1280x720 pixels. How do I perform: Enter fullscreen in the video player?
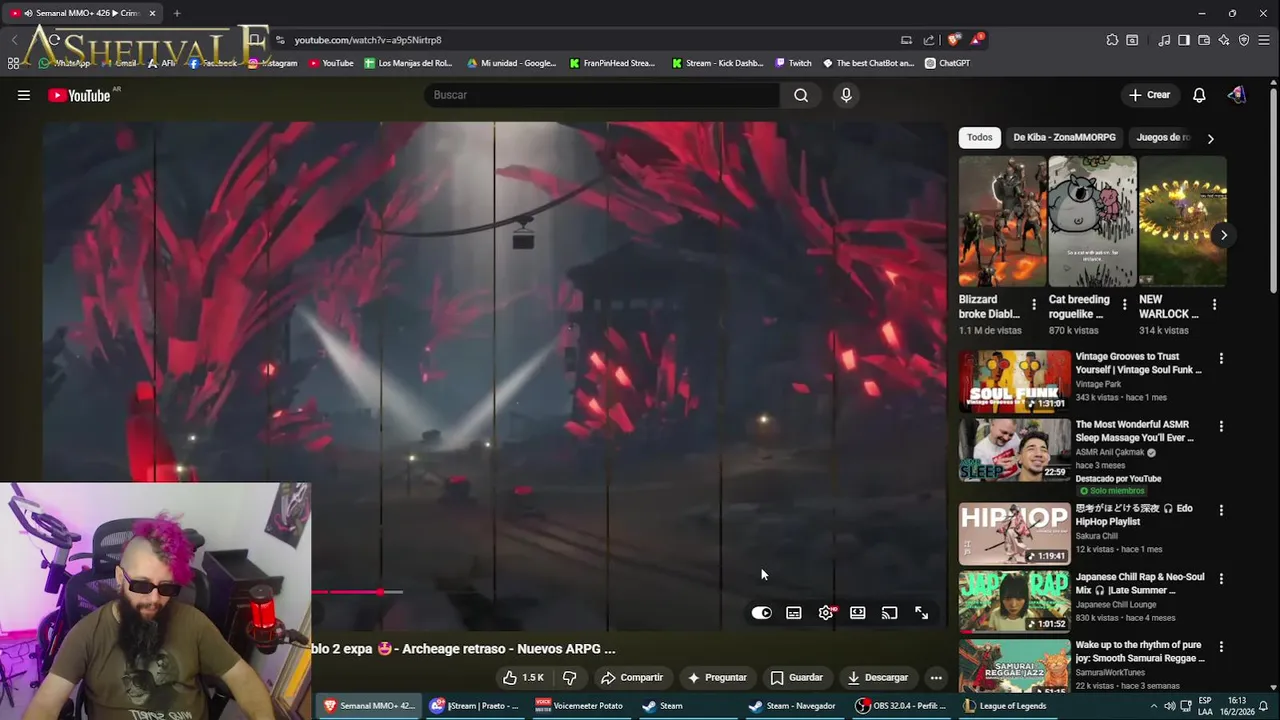click(922, 613)
